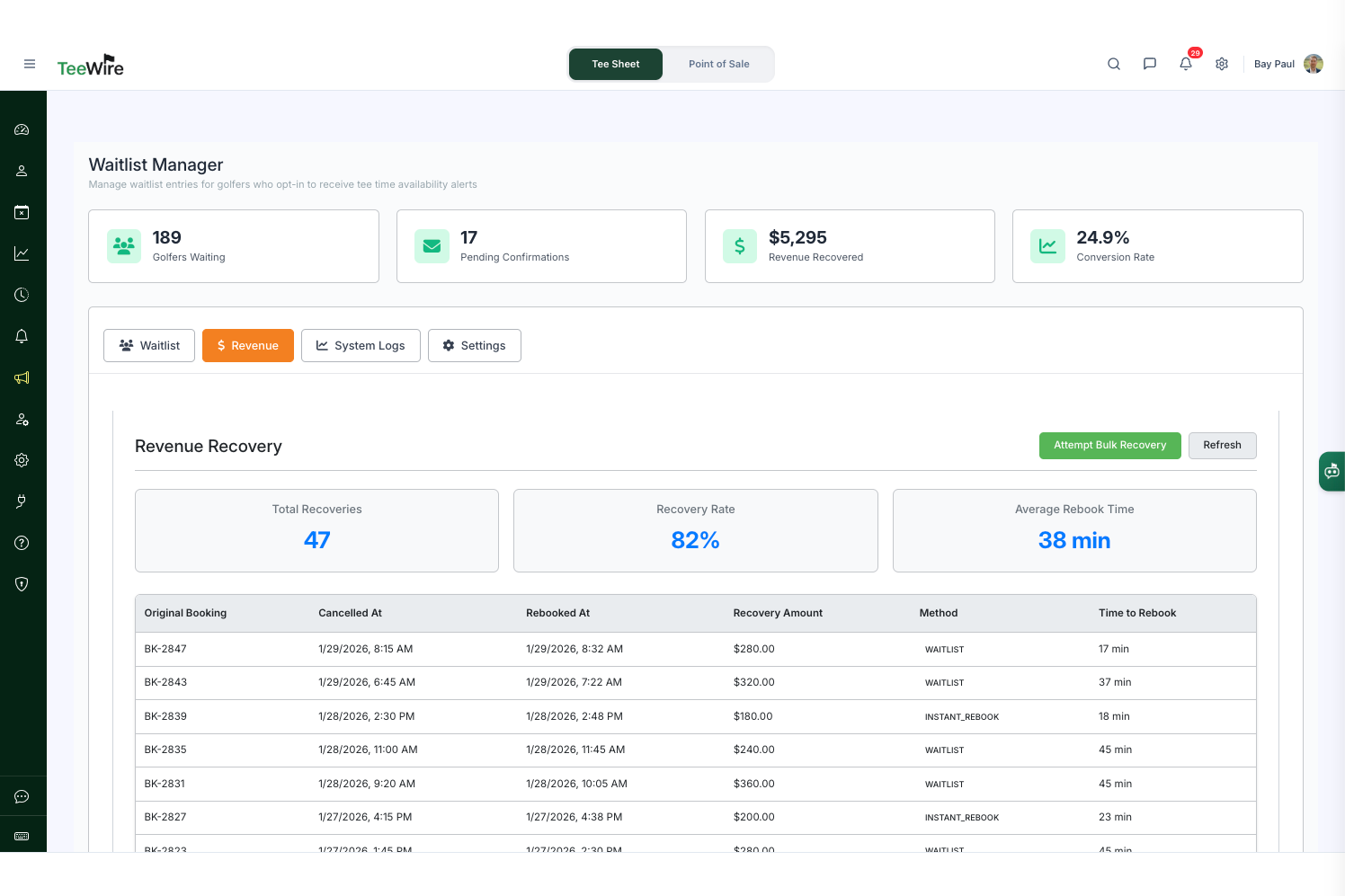Image resolution: width=1345 pixels, height=896 pixels.
Task: Open the person icon in sidebar
Action: pos(22,171)
